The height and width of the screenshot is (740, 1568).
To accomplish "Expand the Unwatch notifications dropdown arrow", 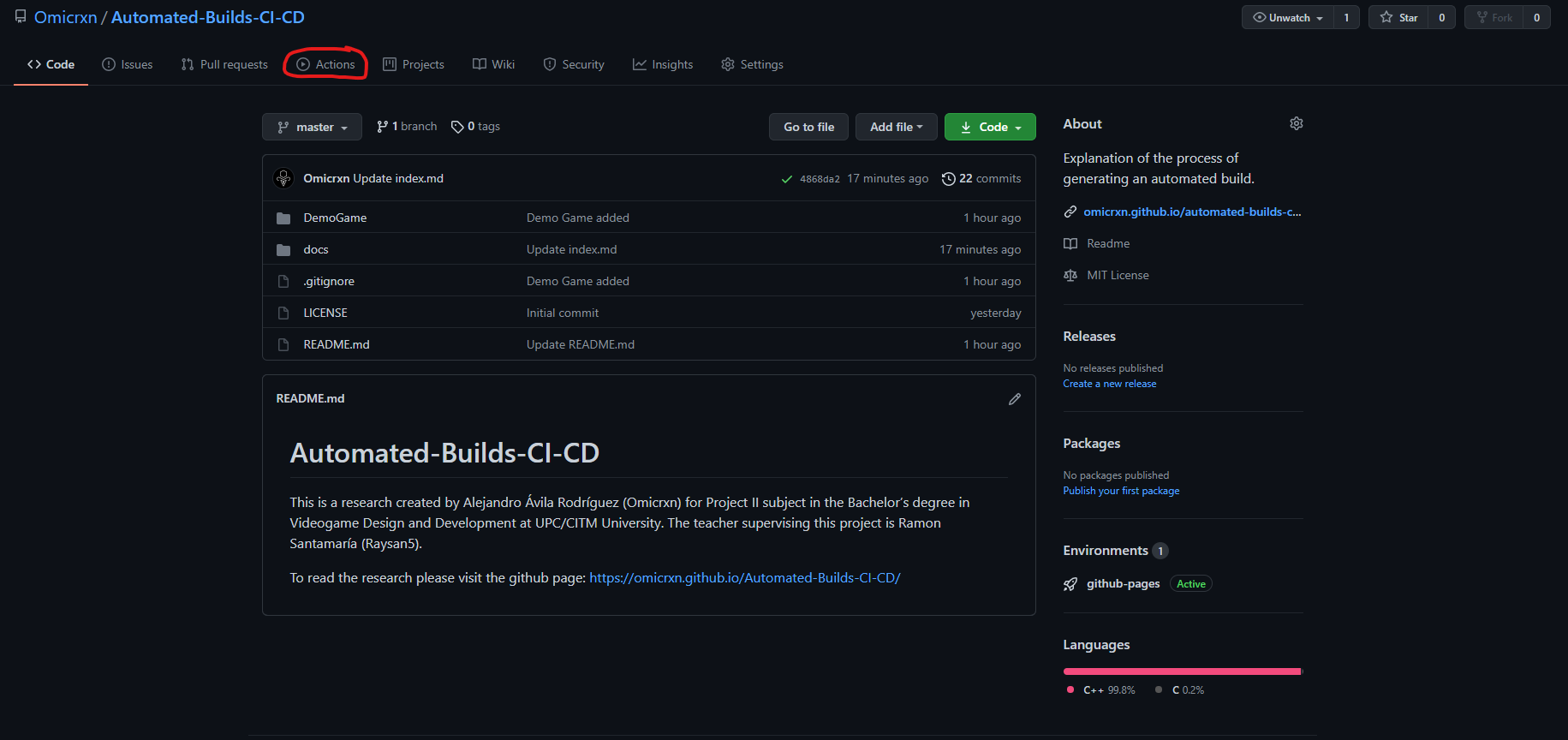I will pos(1320,18).
